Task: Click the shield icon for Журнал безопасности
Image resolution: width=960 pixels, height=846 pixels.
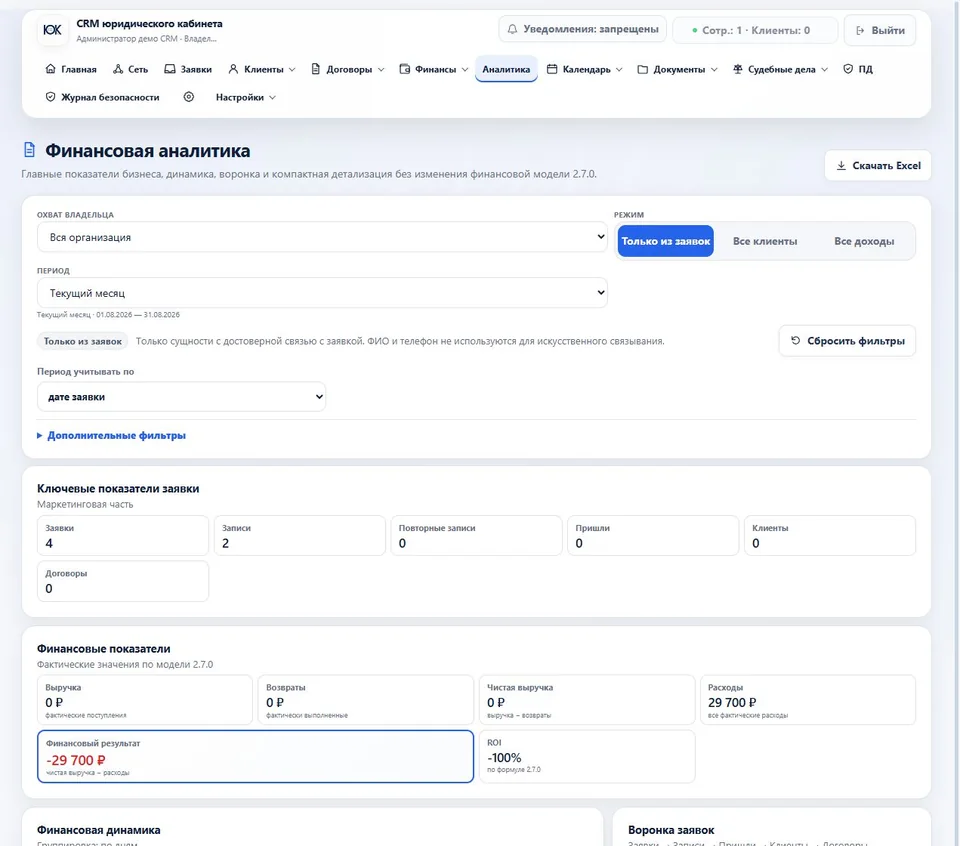Action: pos(50,97)
